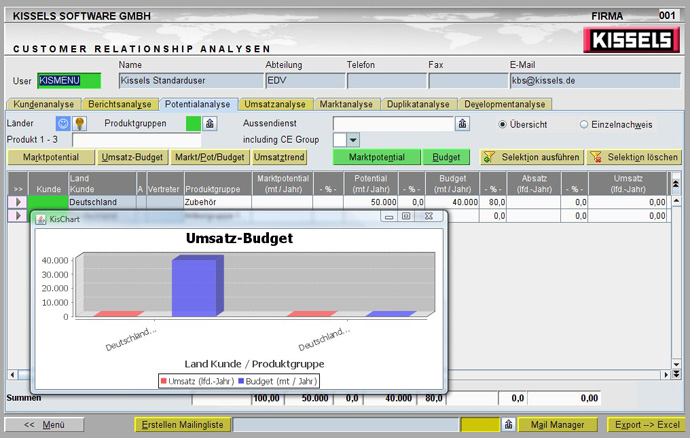690x438 pixels.
Task: Select the Potentialanalyse tab
Action: click(198, 104)
